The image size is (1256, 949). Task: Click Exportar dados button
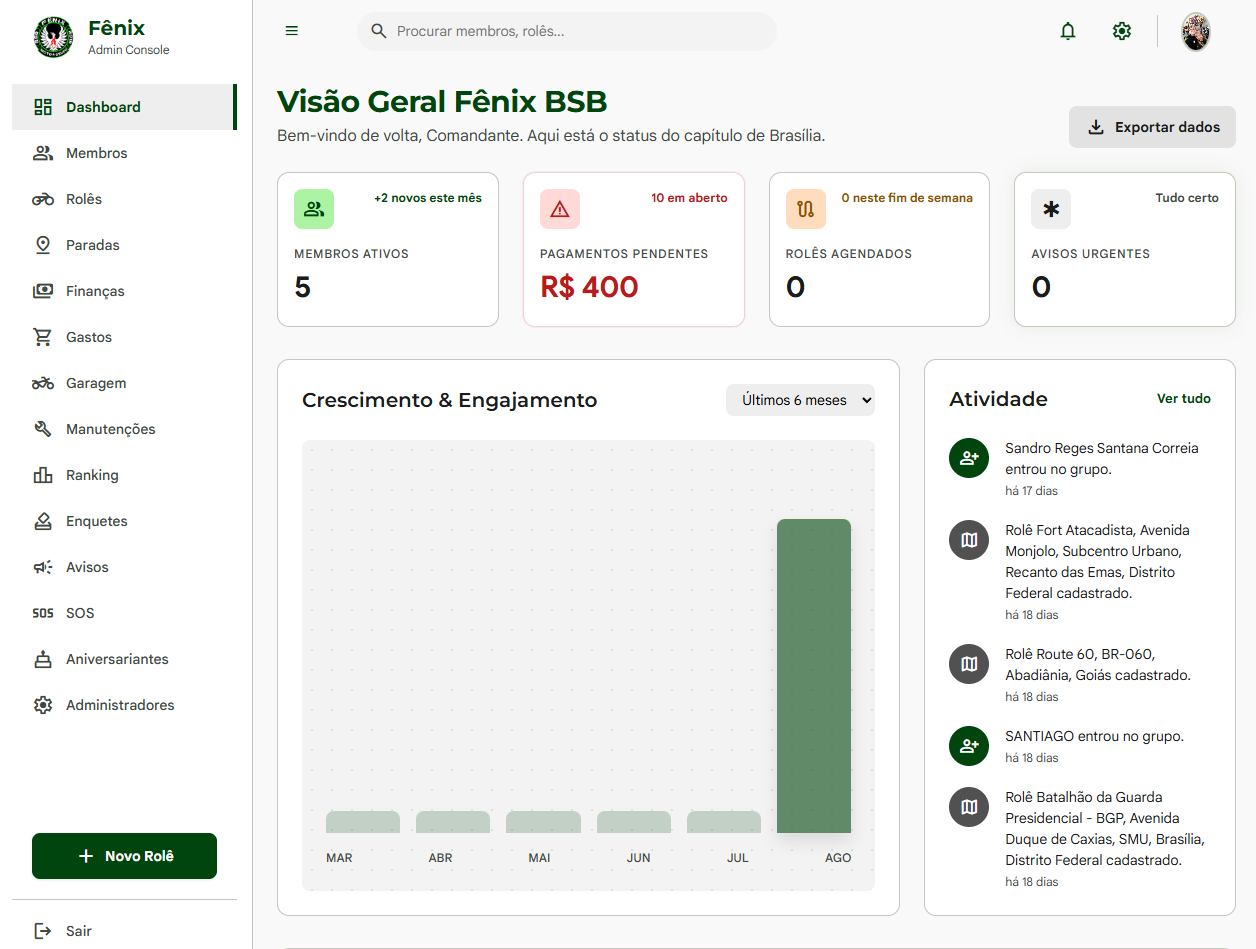coord(1152,127)
